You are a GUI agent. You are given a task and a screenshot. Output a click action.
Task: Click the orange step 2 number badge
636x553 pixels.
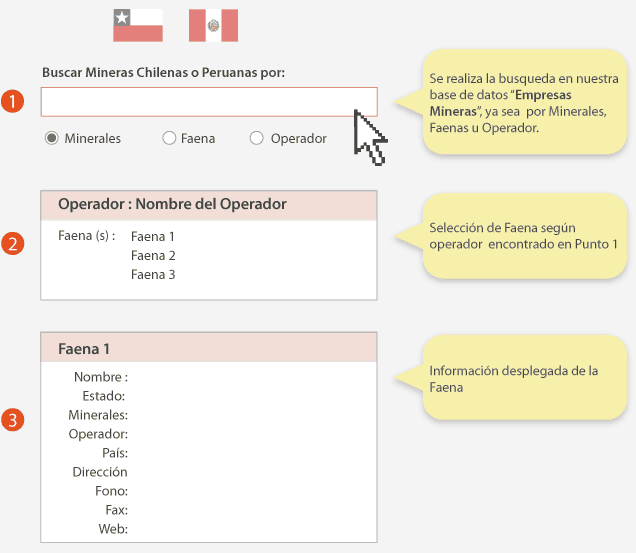click(13, 244)
